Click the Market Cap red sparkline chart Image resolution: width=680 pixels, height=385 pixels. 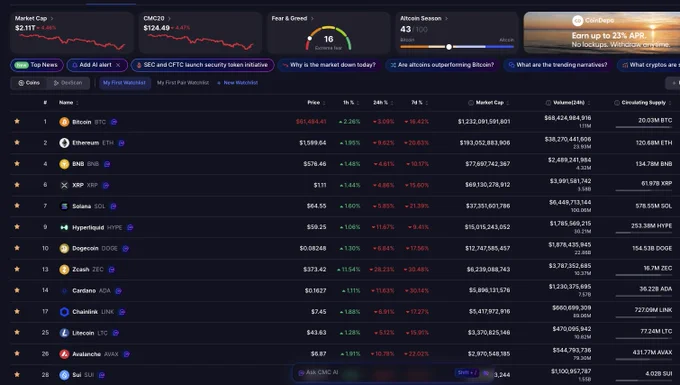[x=72, y=42]
